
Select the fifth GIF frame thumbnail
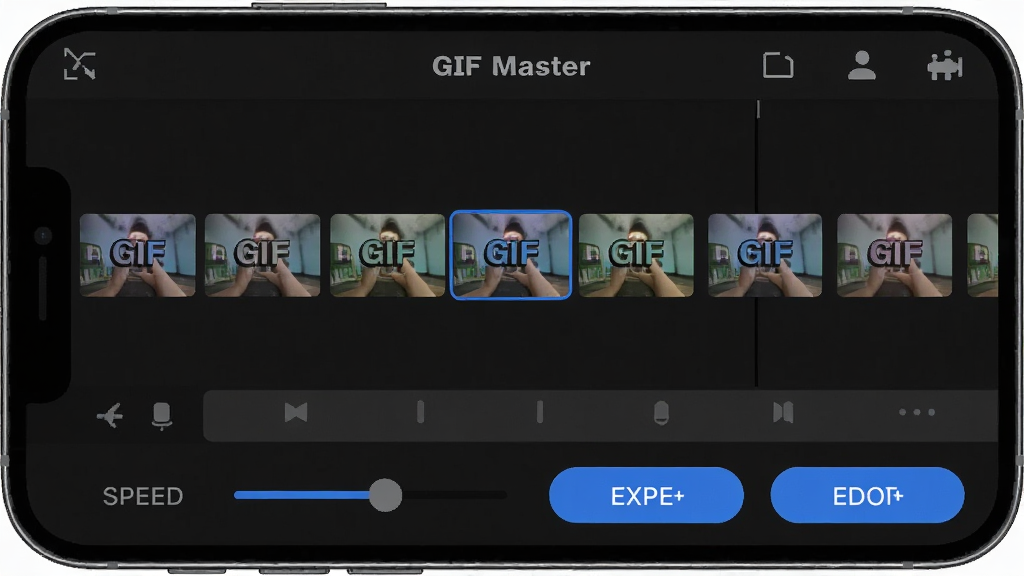pos(636,255)
